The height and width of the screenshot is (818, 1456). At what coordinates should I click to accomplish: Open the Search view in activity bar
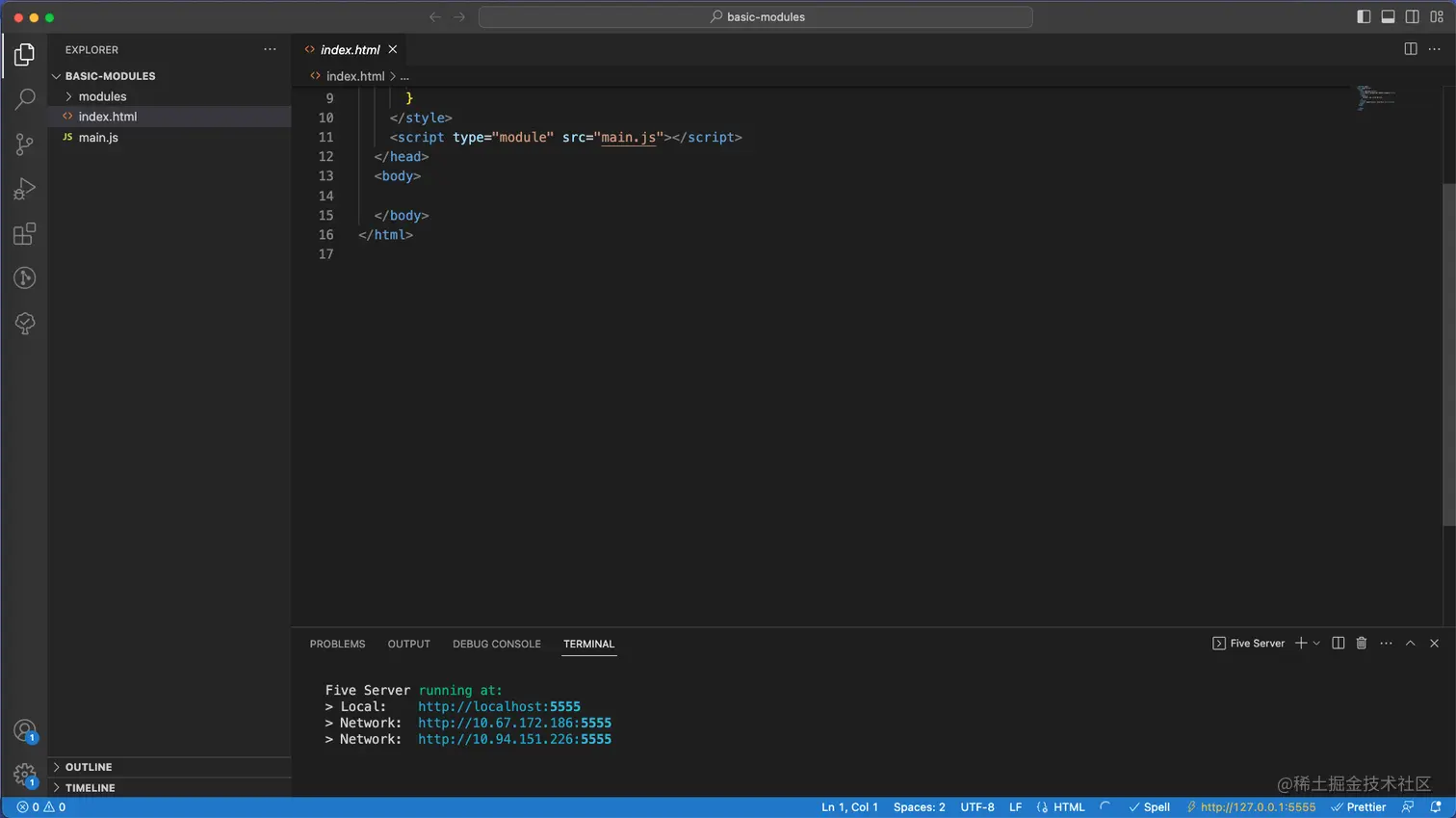25,99
